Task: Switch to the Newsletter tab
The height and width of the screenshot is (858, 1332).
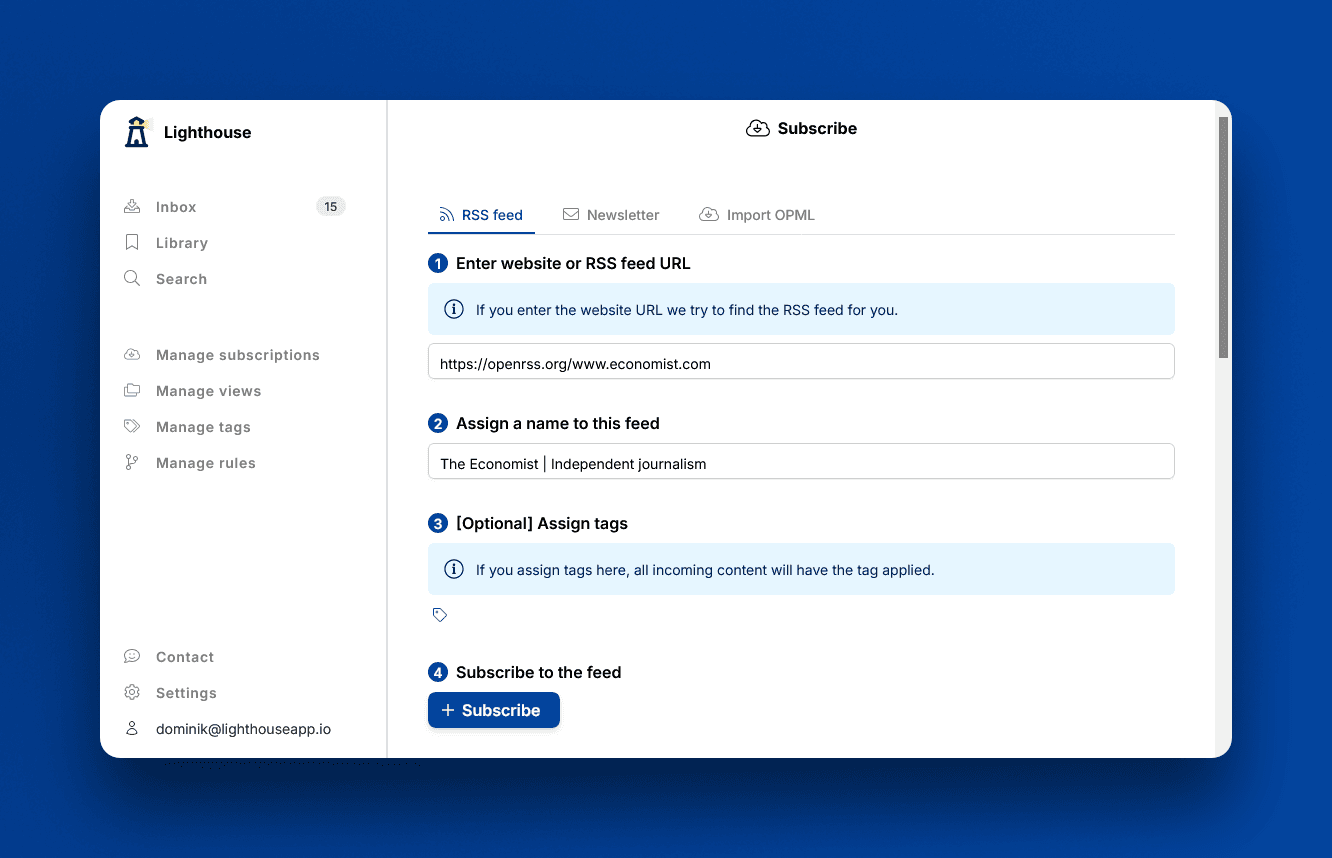Action: pos(611,215)
